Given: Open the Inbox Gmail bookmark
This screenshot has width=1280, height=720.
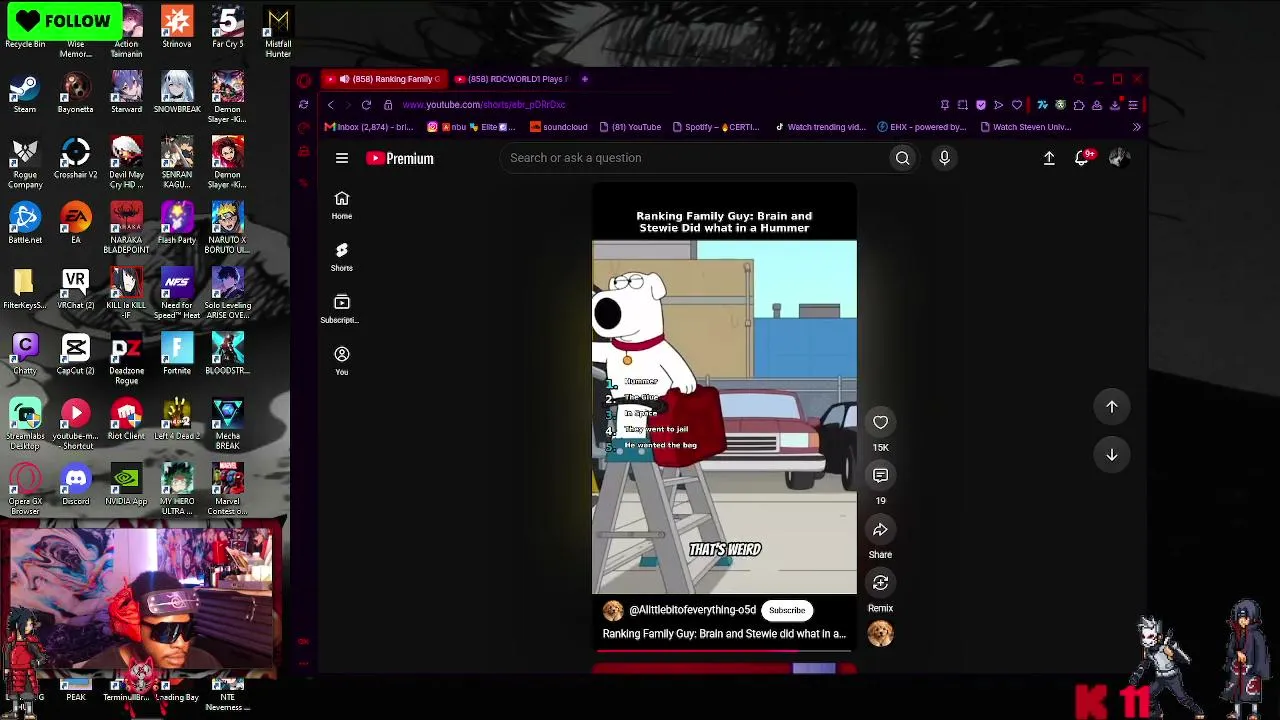Looking at the screenshot, I should point(369,127).
